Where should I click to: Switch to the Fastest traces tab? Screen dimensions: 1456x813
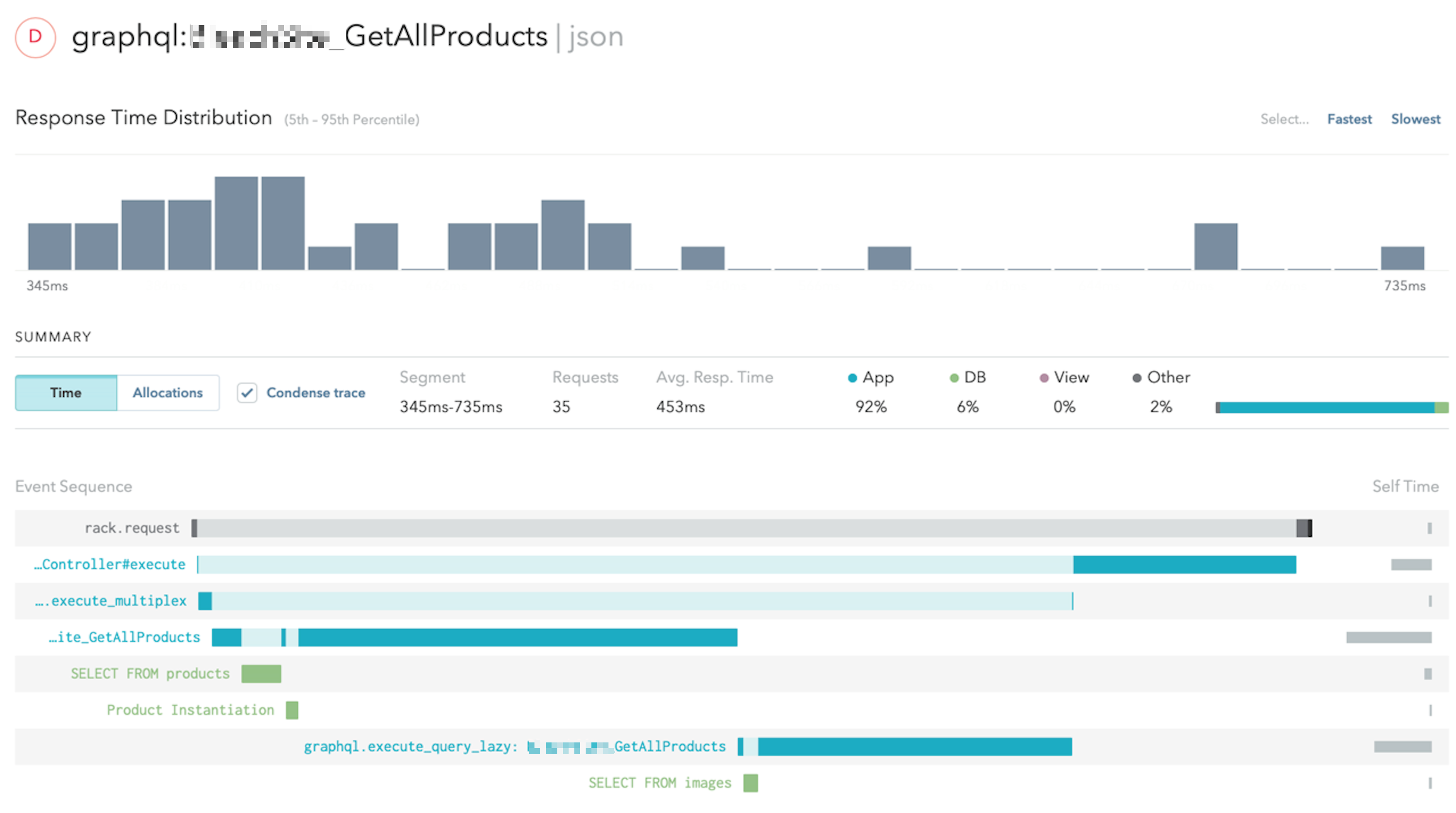click(1350, 119)
